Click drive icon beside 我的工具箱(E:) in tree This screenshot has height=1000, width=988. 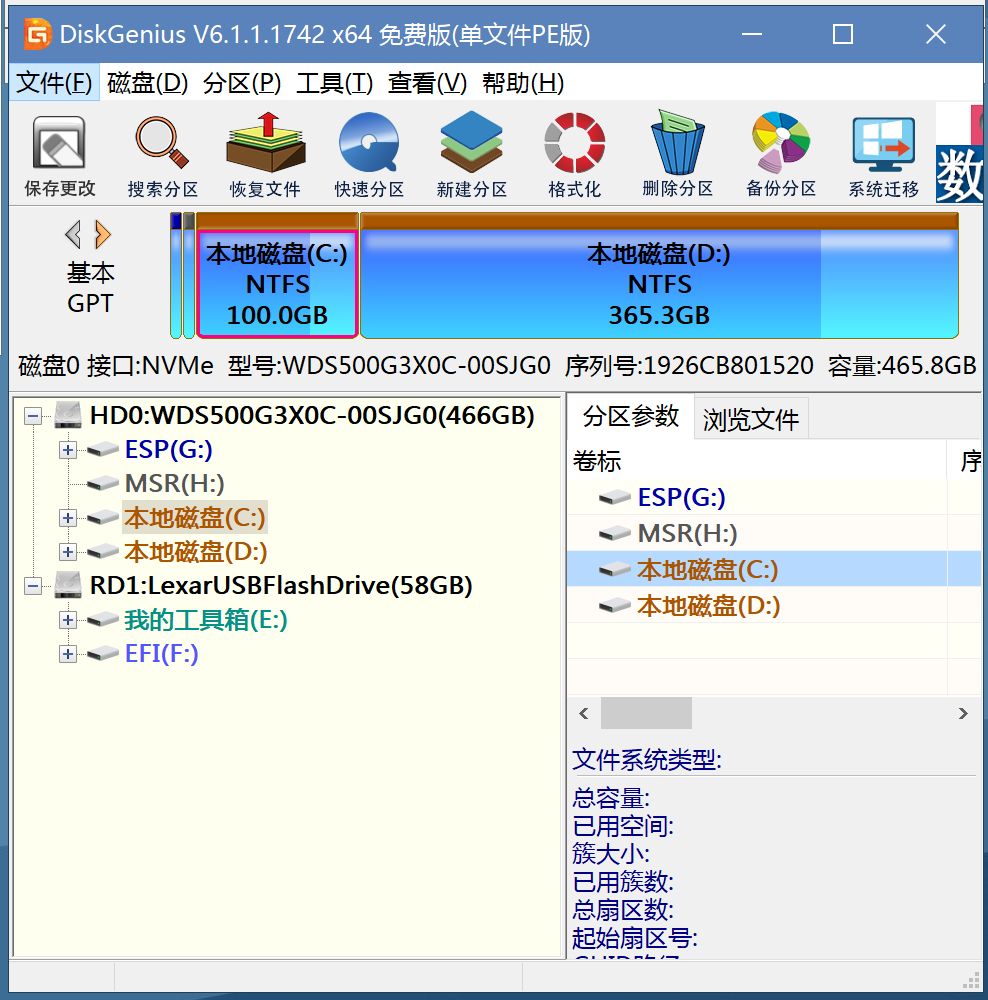103,619
